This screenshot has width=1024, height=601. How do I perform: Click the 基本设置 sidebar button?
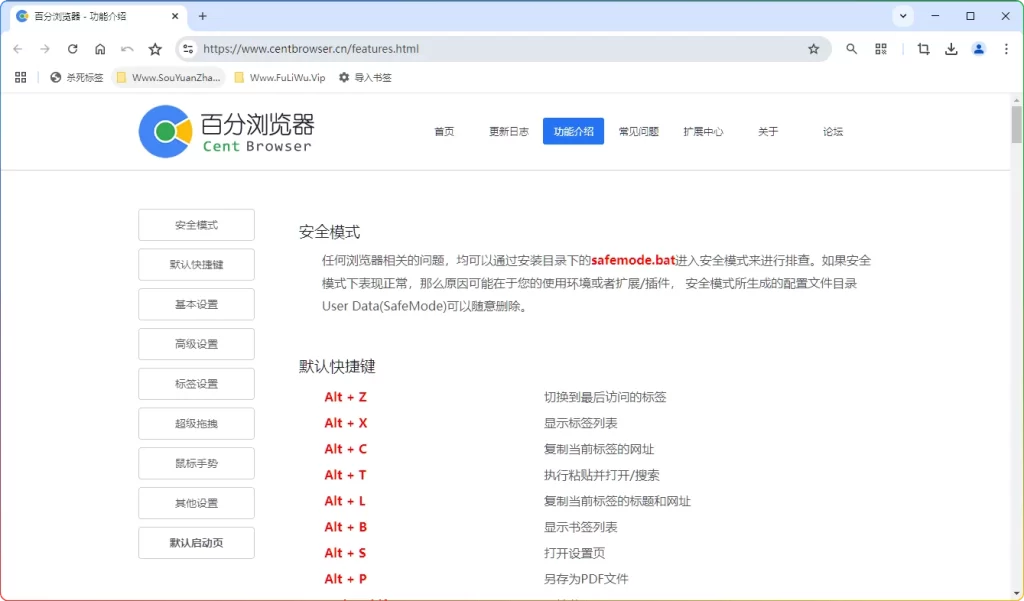(197, 304)
